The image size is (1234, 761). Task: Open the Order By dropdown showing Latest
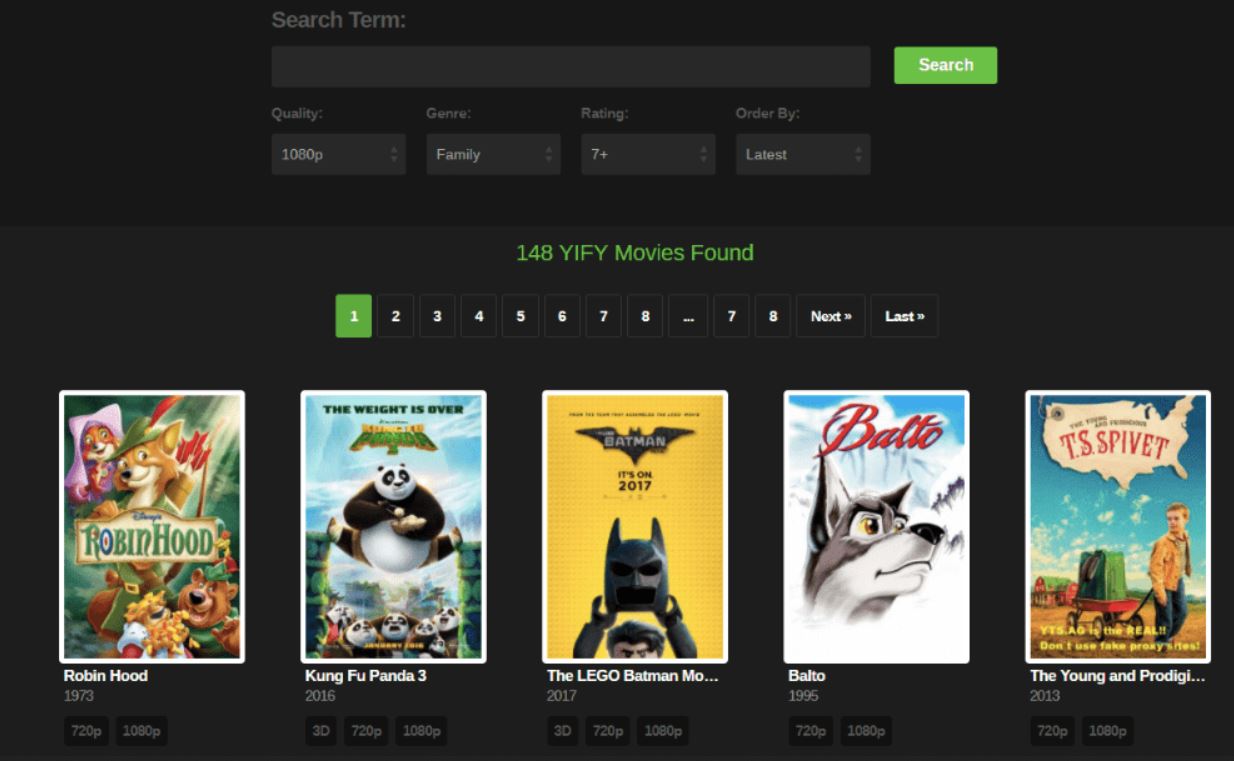pyautogui.click(x=803, y=154)
